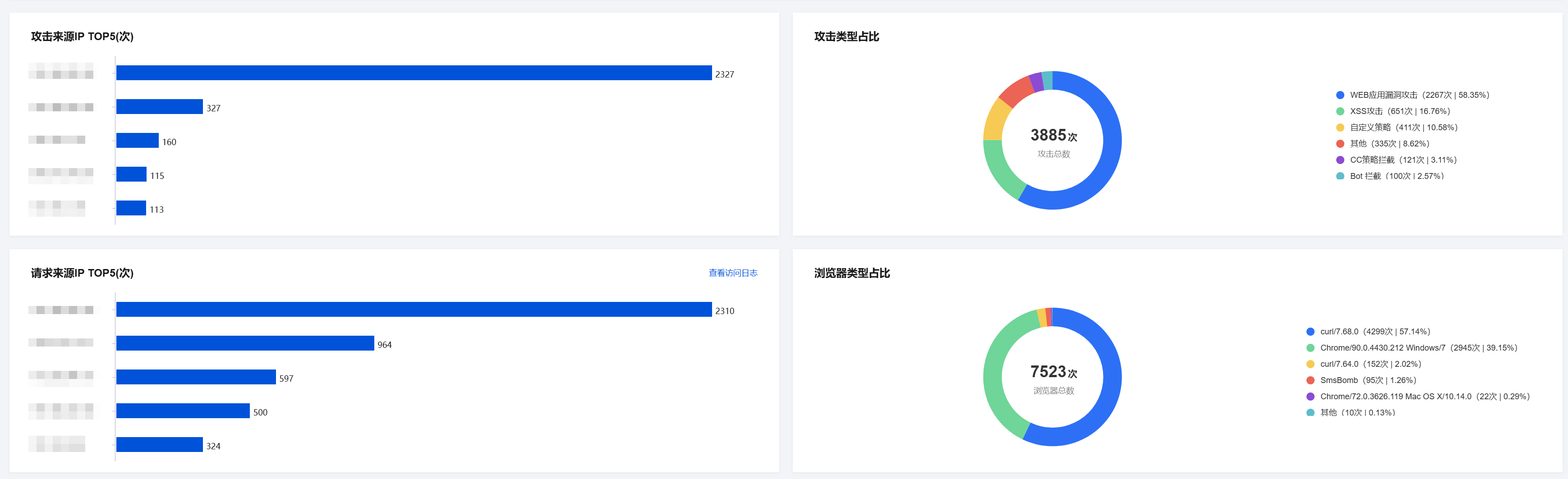Image resolution: width=1568 pixels, height=479 pixels.
Task: Select the attack source bar labeled 2327
Action: (414, 73)
